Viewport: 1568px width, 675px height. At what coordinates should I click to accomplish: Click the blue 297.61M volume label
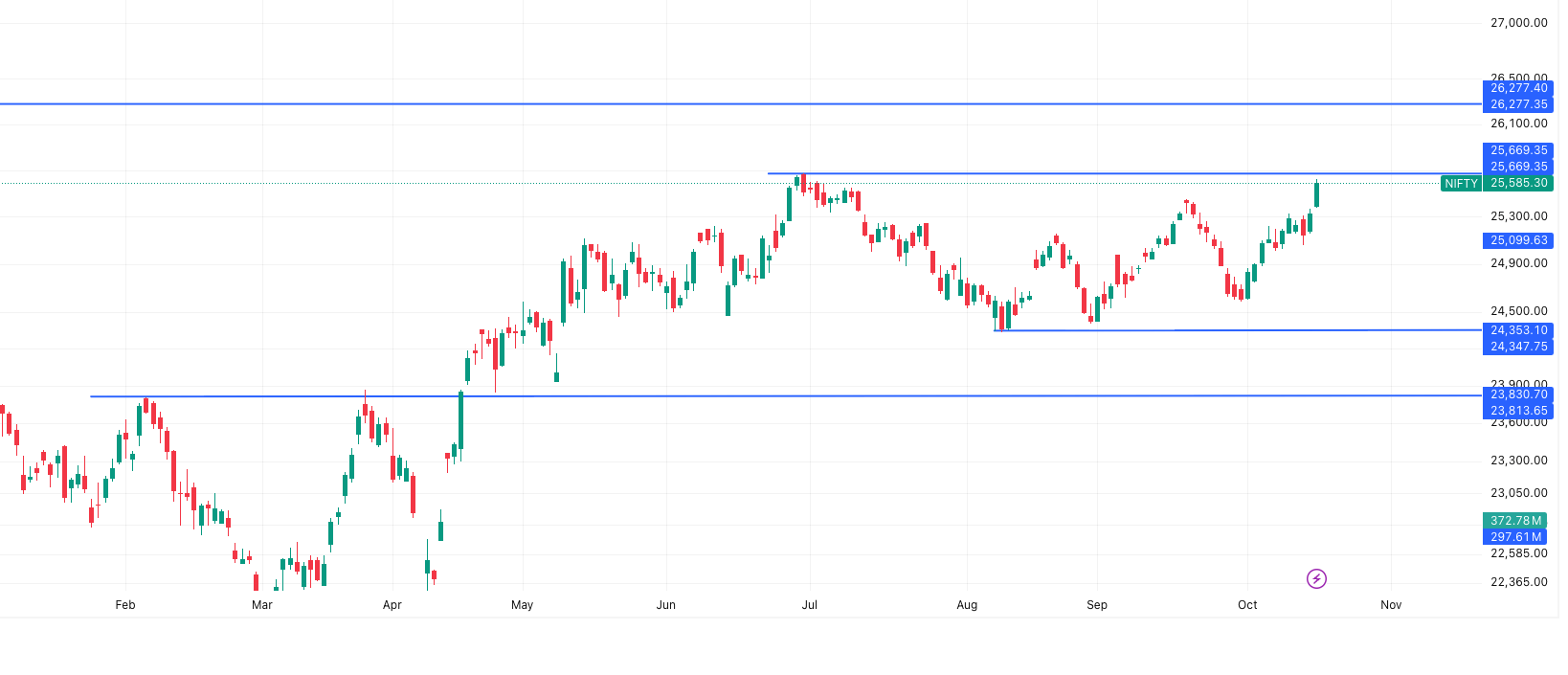tap(1515, 537)
